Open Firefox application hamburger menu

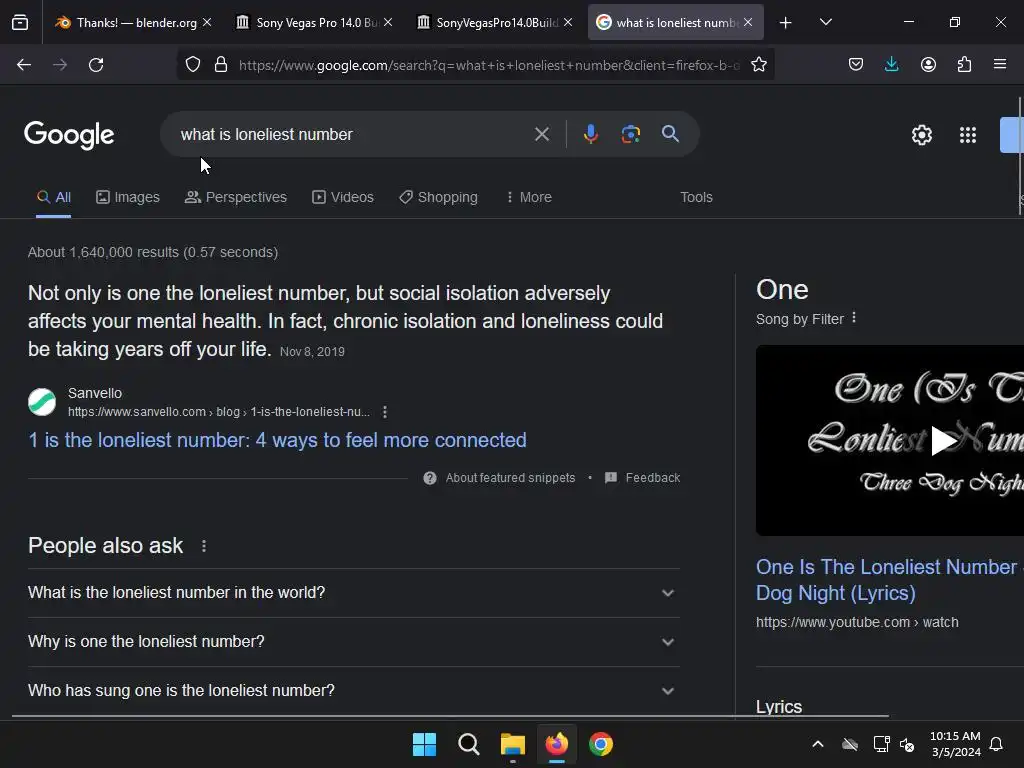[x=1000, y=65]
